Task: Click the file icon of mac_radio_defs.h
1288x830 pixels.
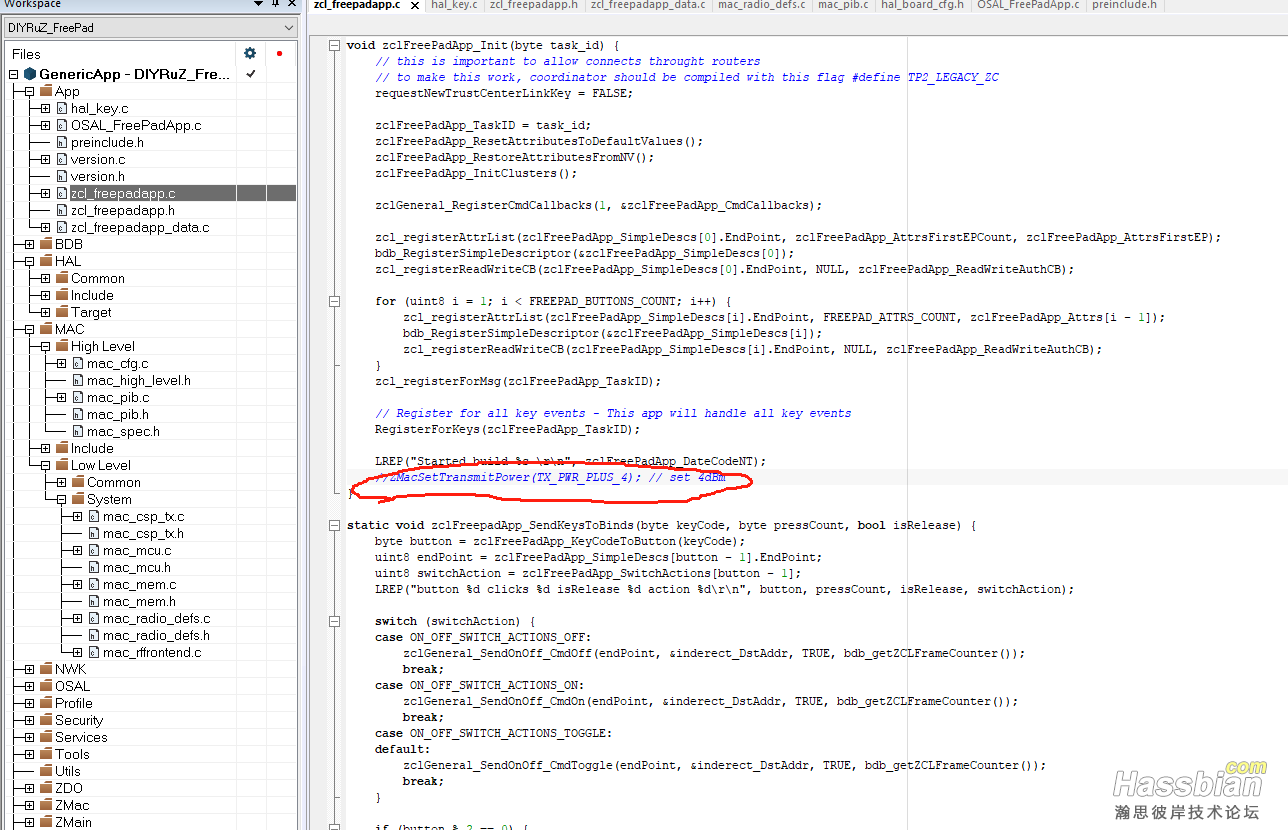Action: 93,635
